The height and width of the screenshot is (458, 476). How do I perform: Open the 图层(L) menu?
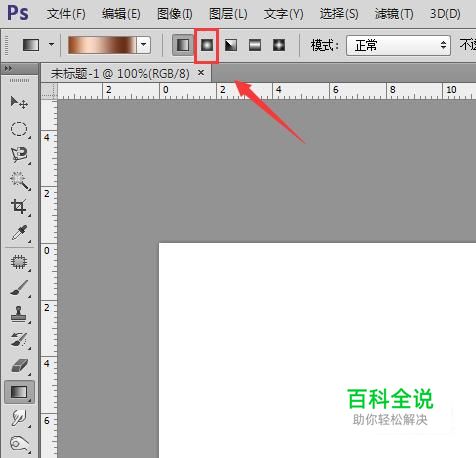tap(228, 14)
